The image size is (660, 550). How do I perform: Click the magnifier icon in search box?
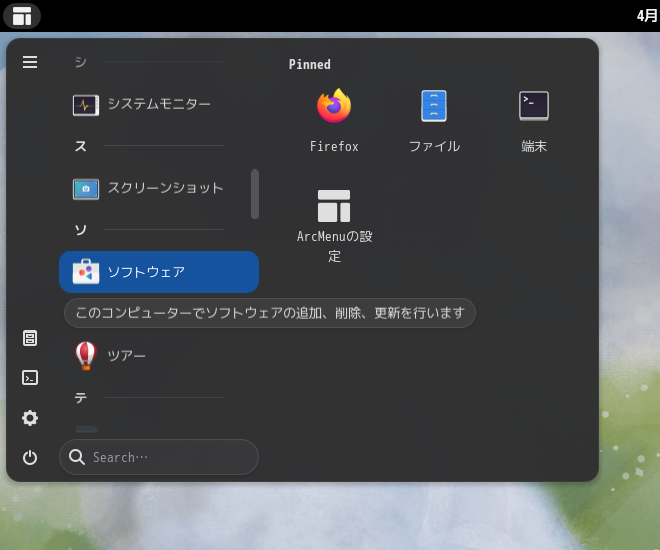click(x=77, y=457)
